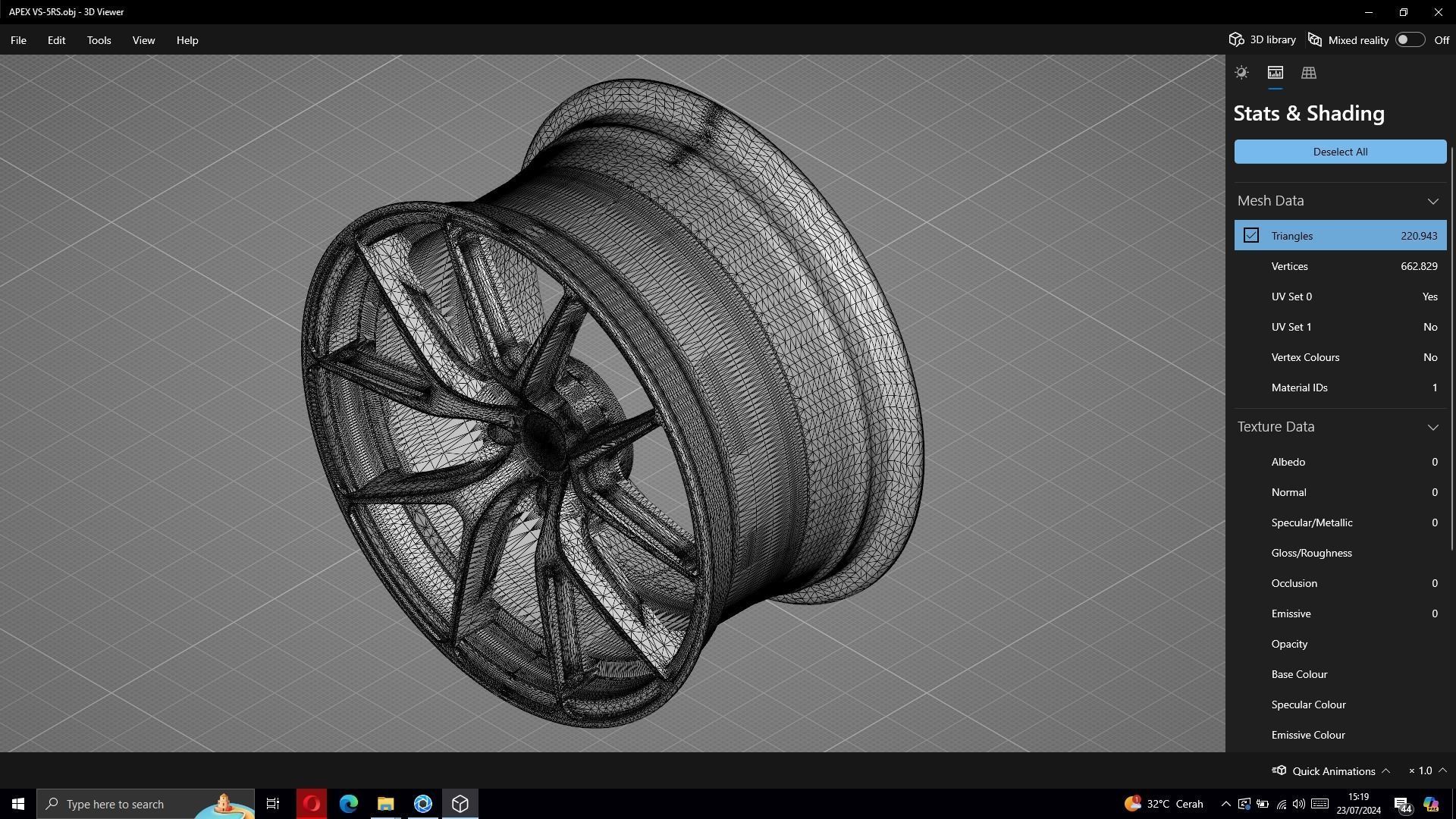The image size is (1456, 819).
Task: Select the Emissive texture row
Action: tap(1340, 613)
